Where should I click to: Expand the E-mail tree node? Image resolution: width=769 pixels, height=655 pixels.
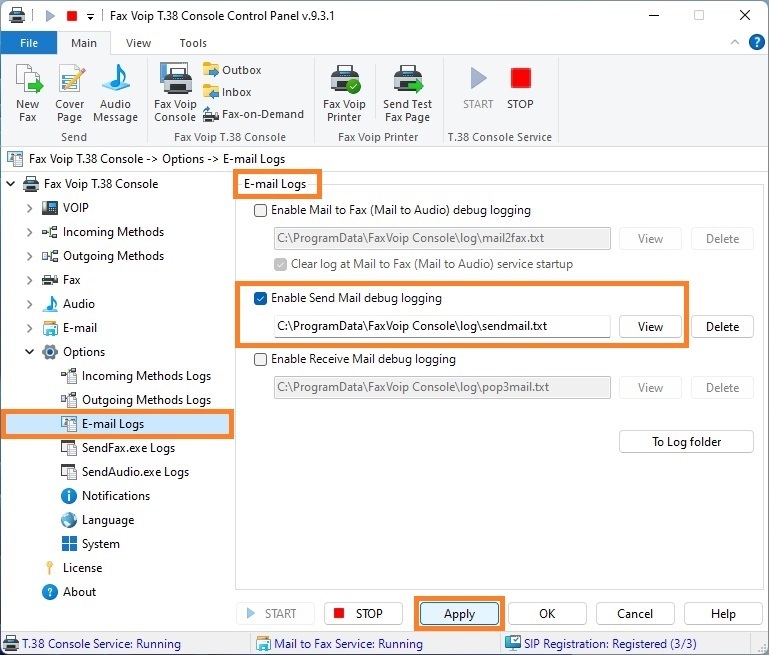click(29, 328)
